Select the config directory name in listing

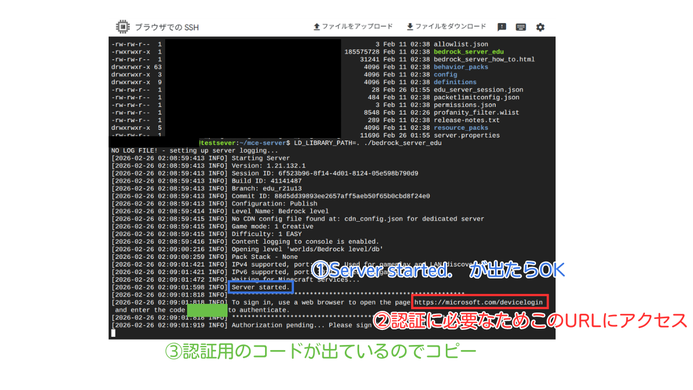point(446,74)
